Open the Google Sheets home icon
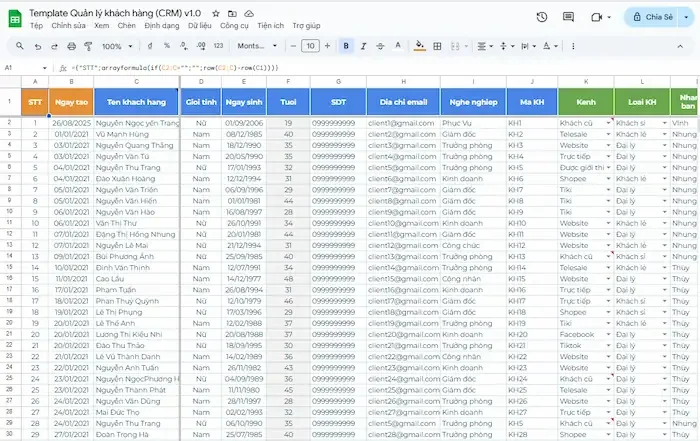This screenshot has height=441, width=700. pyautogui.click(x=15, y=19)
